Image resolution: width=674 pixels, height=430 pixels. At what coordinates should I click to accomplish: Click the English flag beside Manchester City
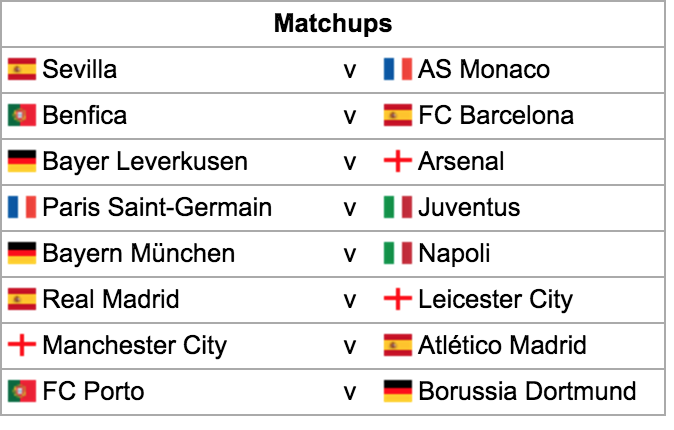point(22,346)
